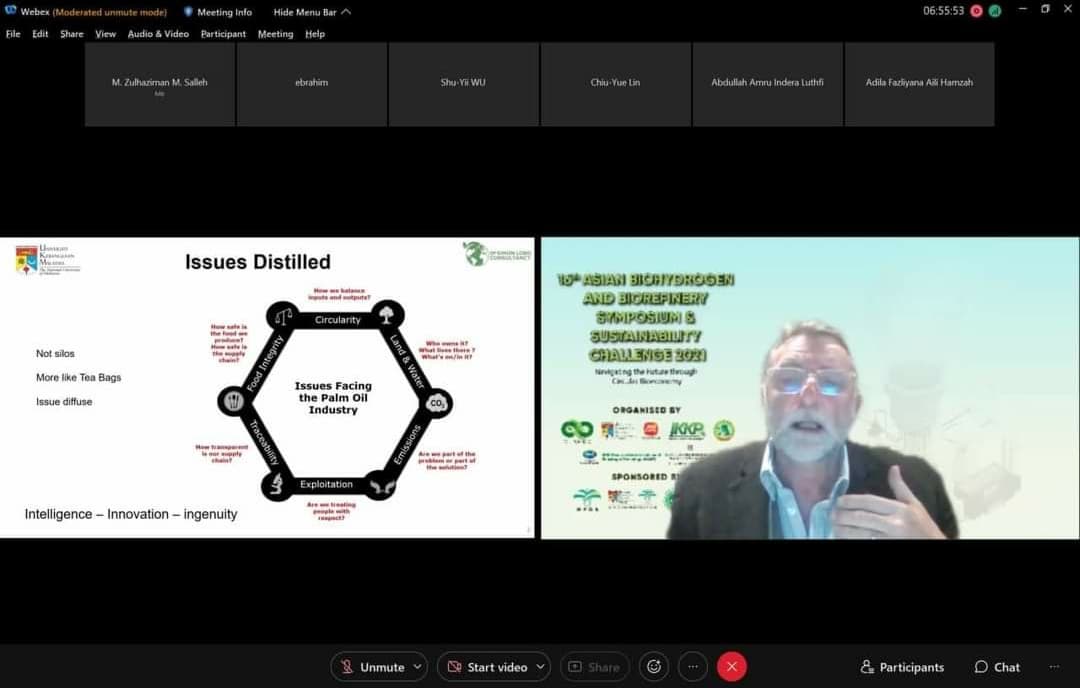1080x688 pixels.
Task: Open the View menu
Action: pyautogui.click(x=105, y=34)
